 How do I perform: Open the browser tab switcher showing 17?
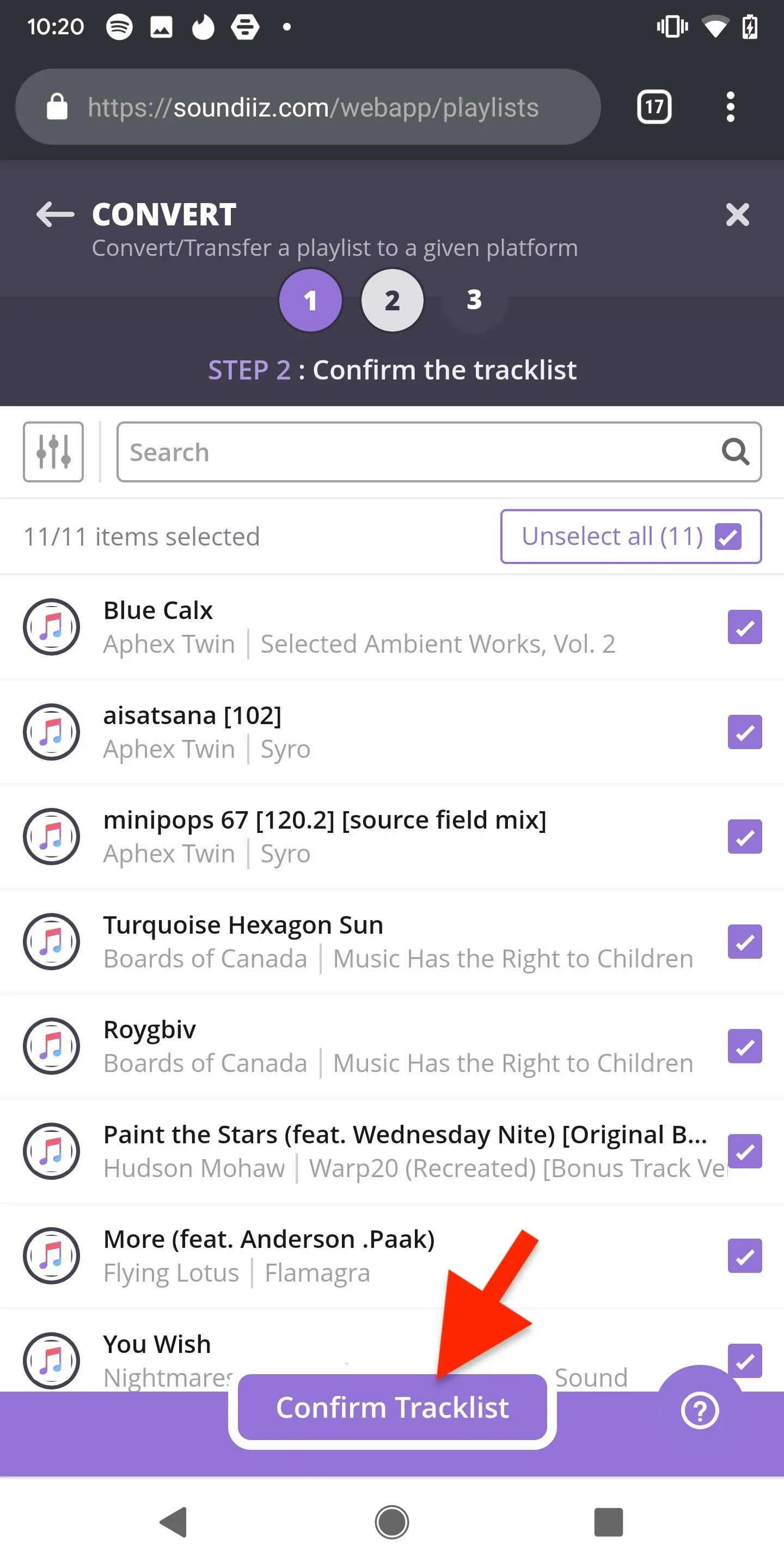(654, 107)
